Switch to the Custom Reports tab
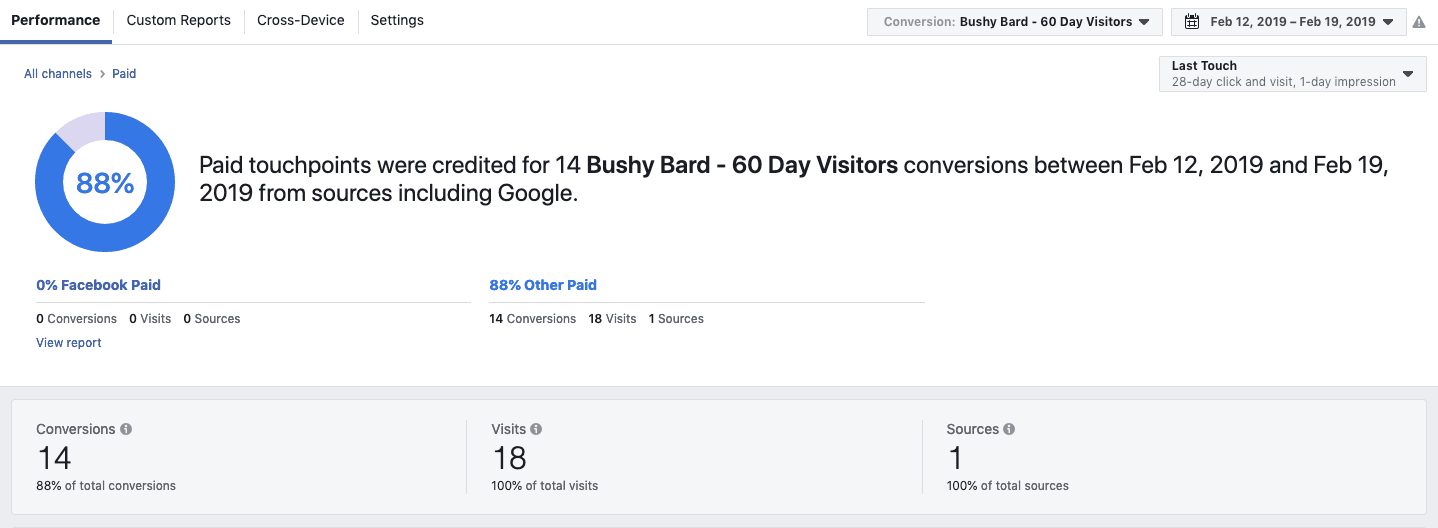The height and width of the screenshot is (528, 1438). tap(179, 21)
